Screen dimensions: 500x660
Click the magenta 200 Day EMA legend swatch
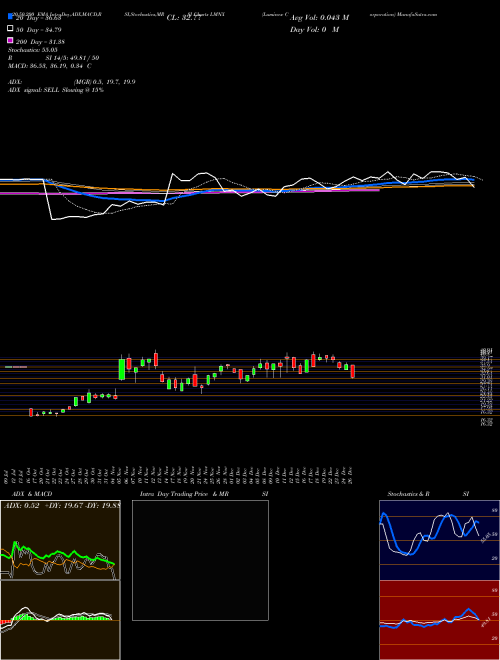coord(10,40)
